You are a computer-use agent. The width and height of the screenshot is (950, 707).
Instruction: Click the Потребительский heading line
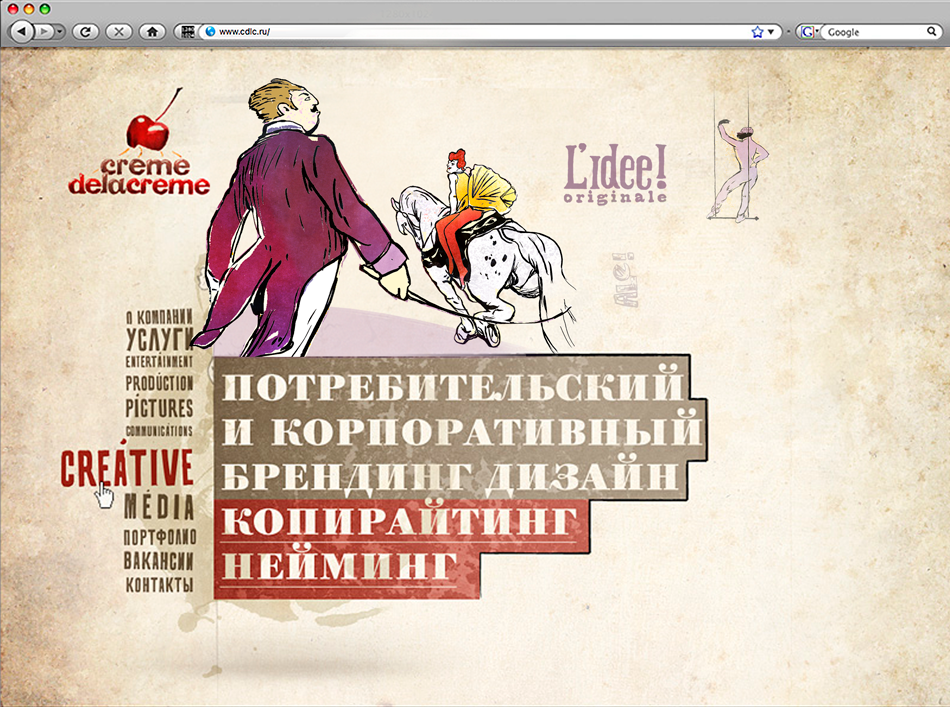(x=452, y=384)
